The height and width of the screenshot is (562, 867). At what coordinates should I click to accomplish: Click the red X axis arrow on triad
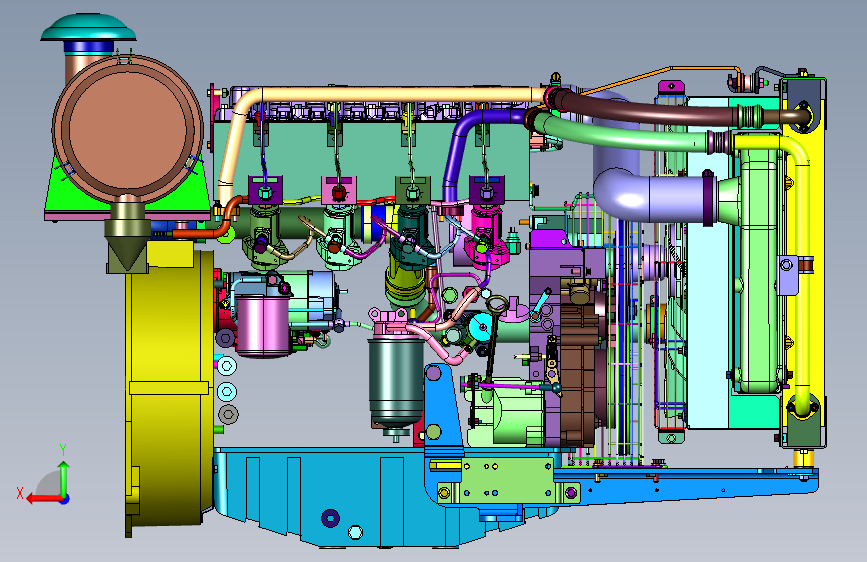coord(43,499)
